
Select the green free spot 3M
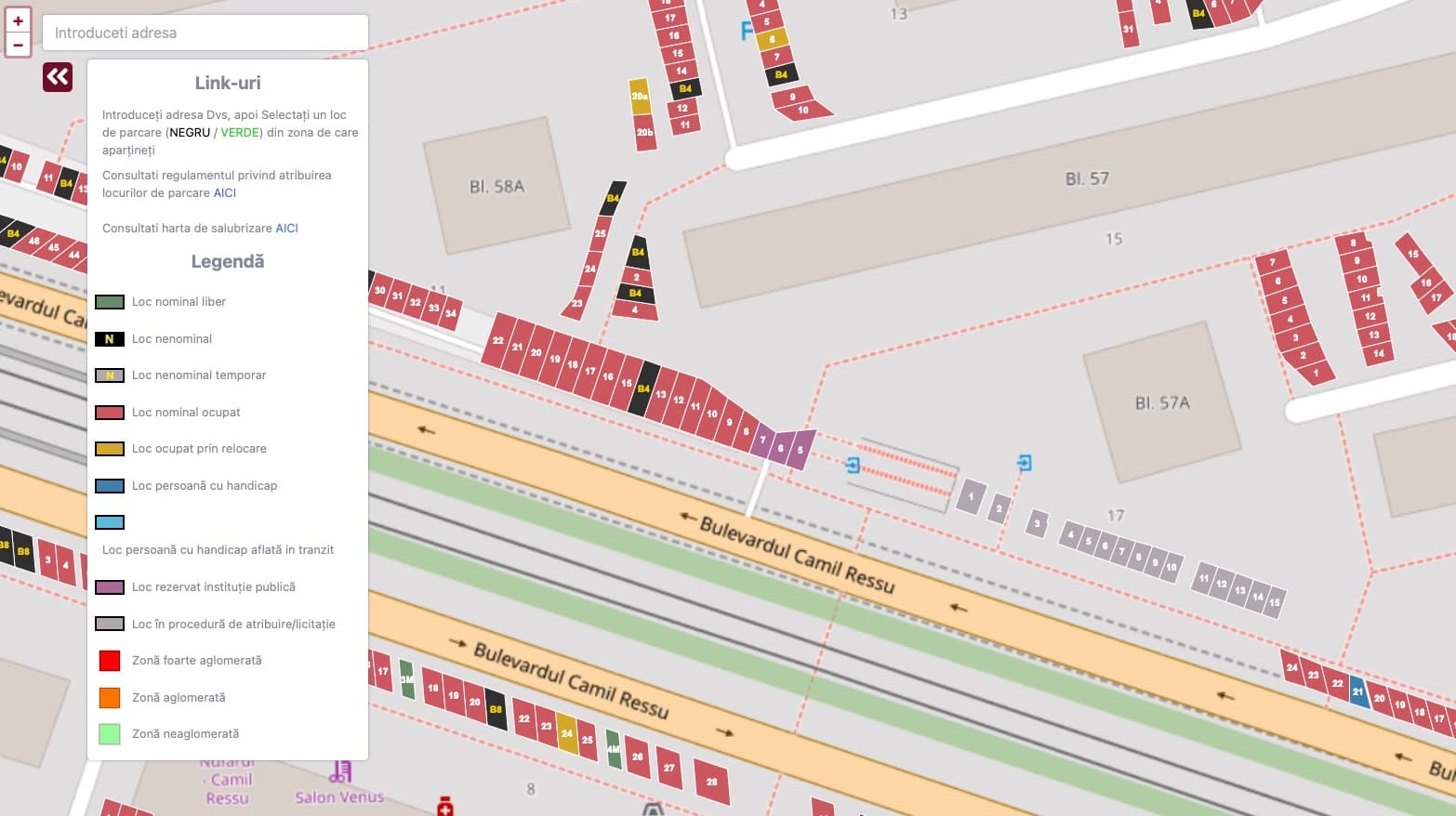406,679
